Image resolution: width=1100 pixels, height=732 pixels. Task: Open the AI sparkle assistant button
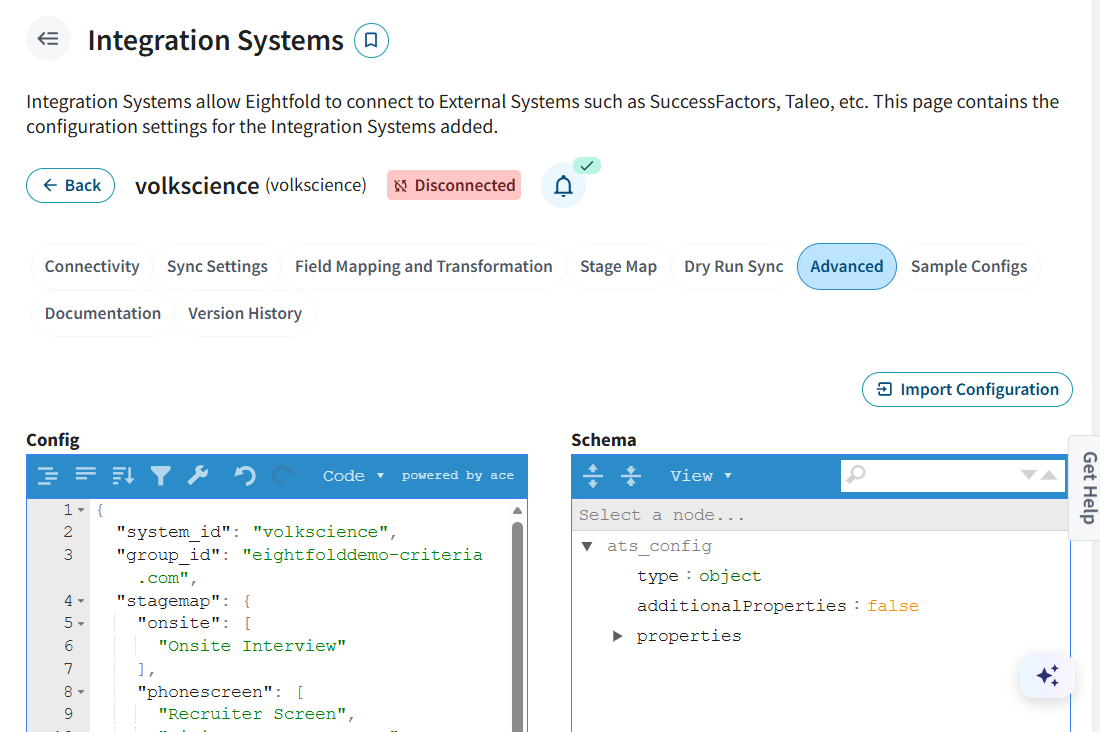tap(1047, 677)
